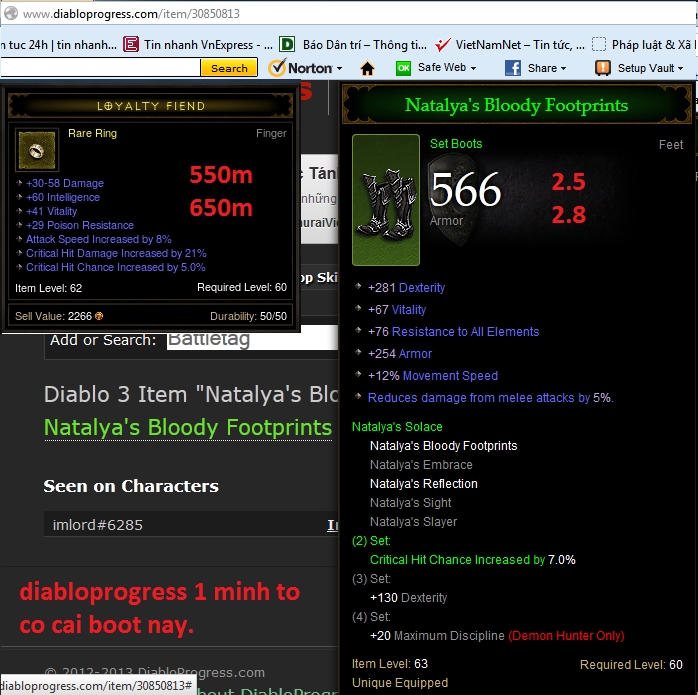
Task: Click the Unique Equipped label
Action: (x=400, y=683)
